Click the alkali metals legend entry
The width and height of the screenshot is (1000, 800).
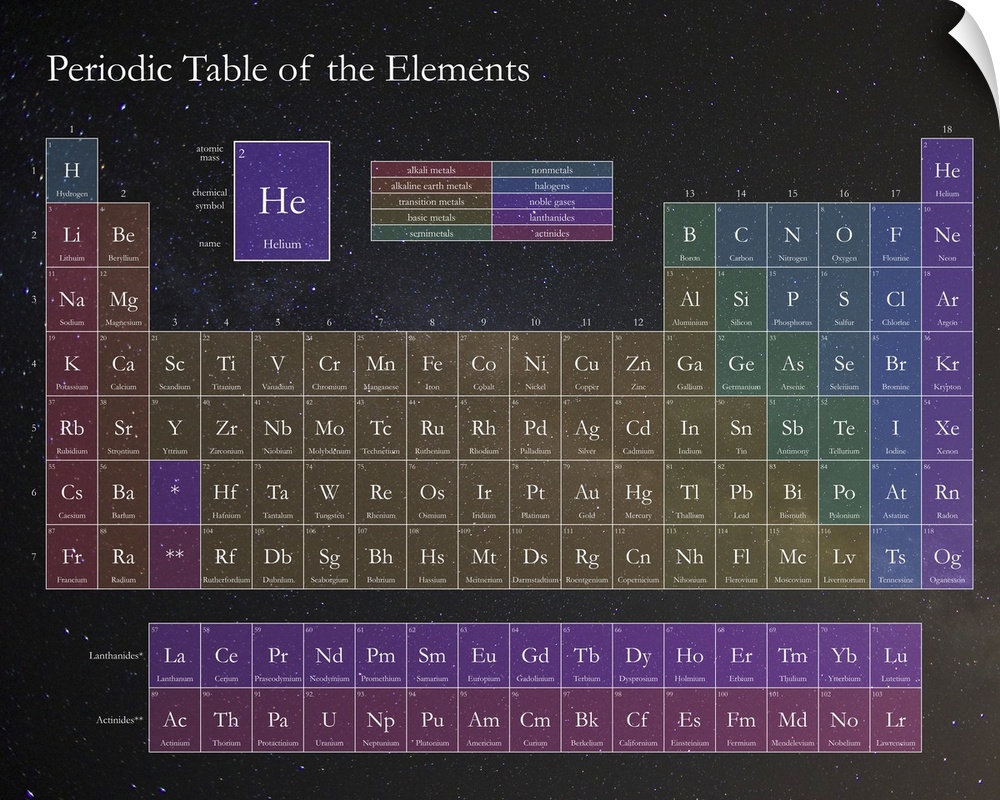click(431, 170)
